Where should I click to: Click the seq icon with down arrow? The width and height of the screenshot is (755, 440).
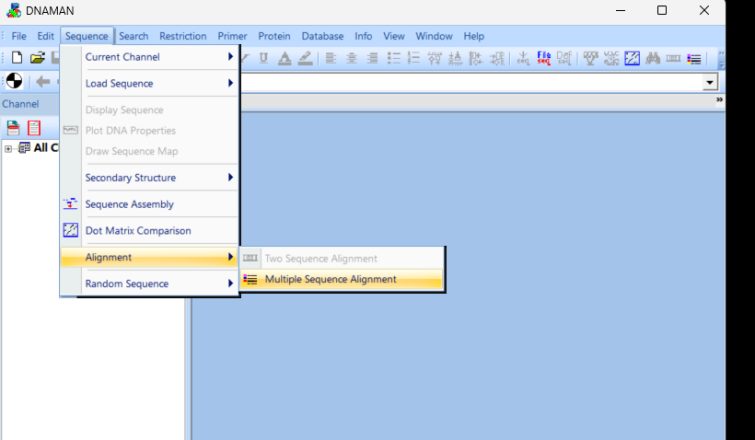tap(523, 58)
